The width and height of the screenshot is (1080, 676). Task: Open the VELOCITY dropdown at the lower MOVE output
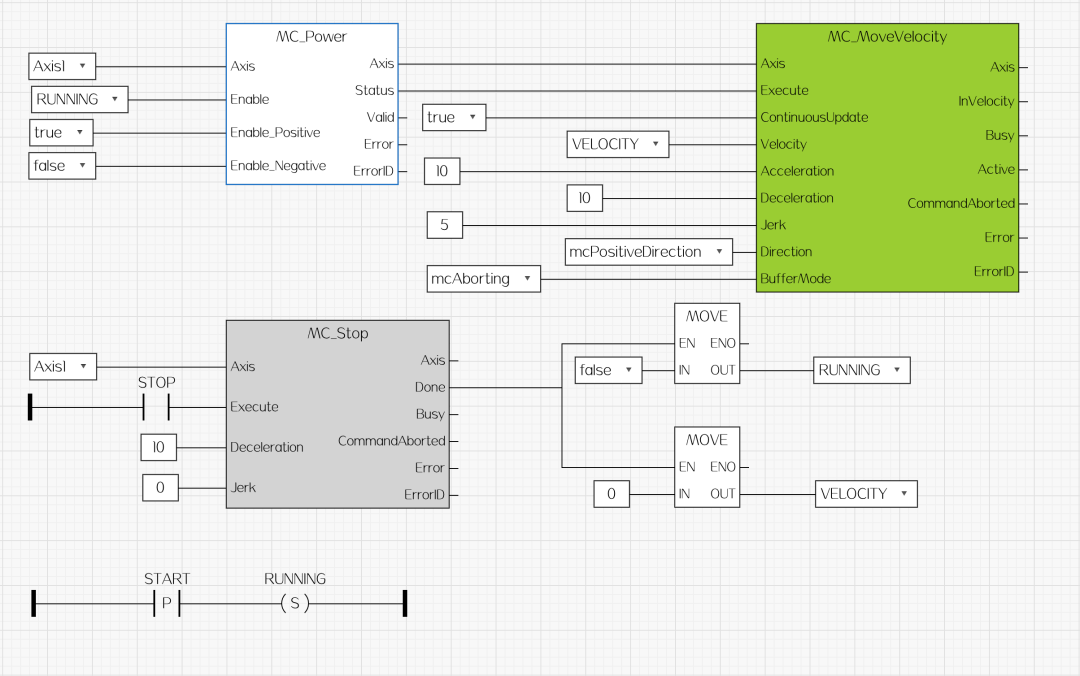(866, 494)
